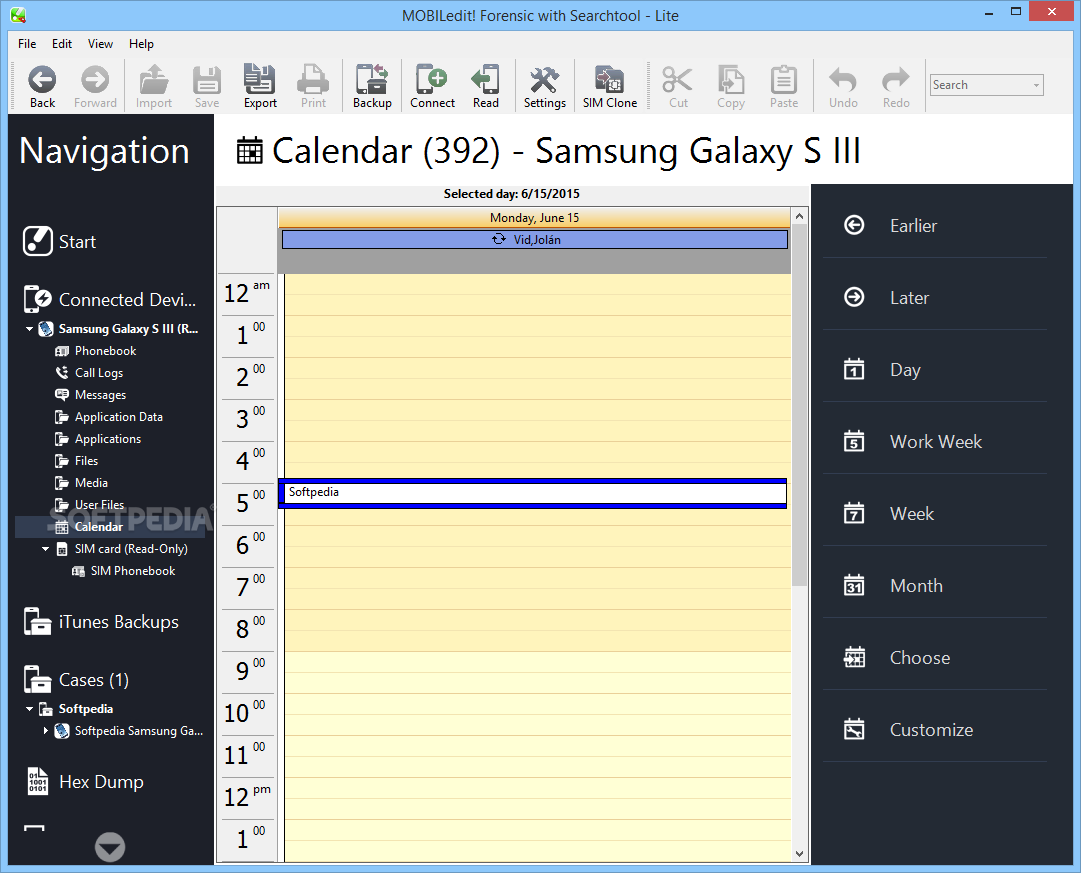Click the Cut scissors icon
This screenshot has height=873, width=1081.
[x=678, y=80]
